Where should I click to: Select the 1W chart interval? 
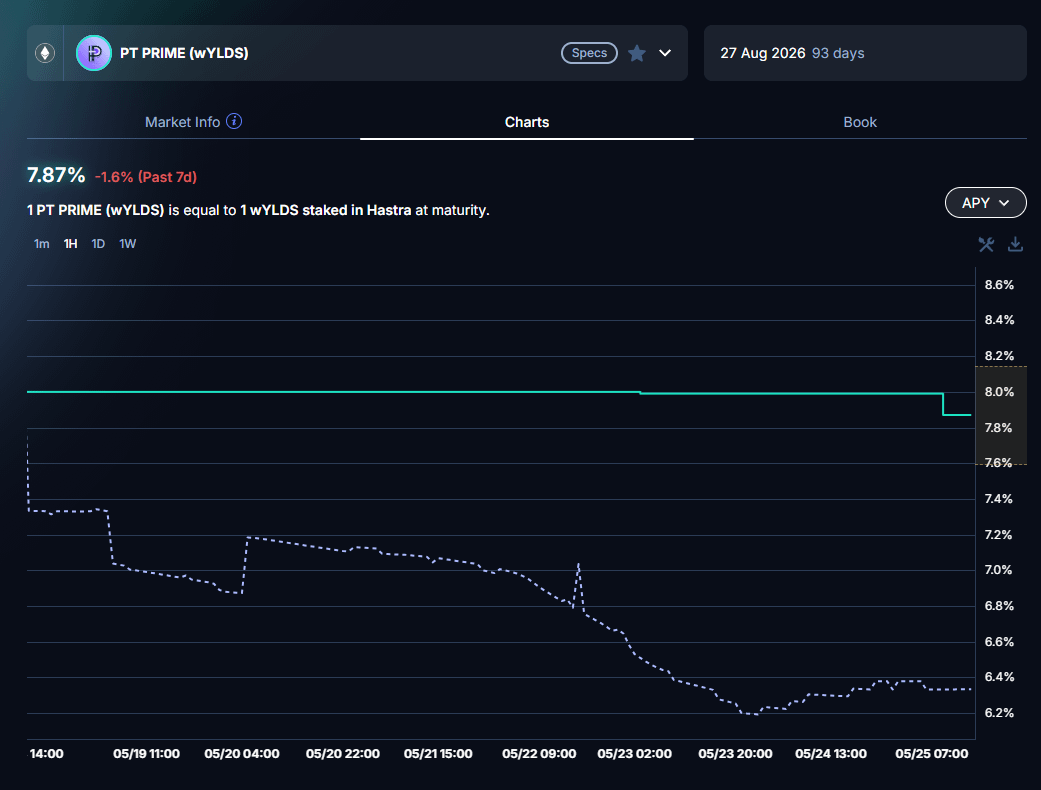(127, 244)
